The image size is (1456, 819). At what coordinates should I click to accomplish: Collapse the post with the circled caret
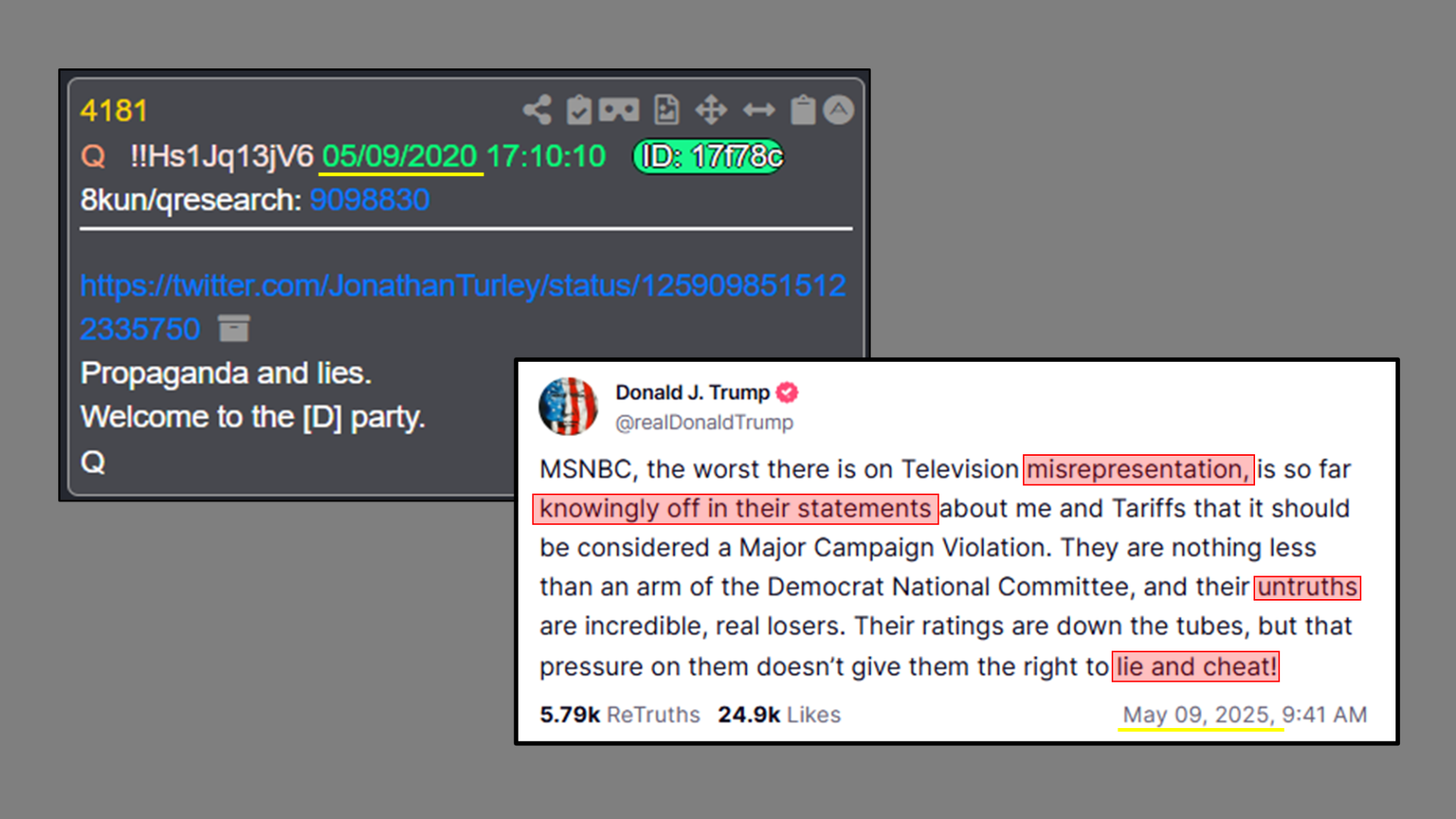839,111
